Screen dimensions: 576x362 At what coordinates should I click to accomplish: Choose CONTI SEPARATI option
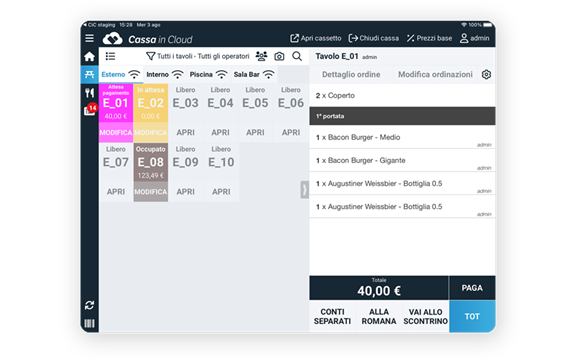[332, 316]
